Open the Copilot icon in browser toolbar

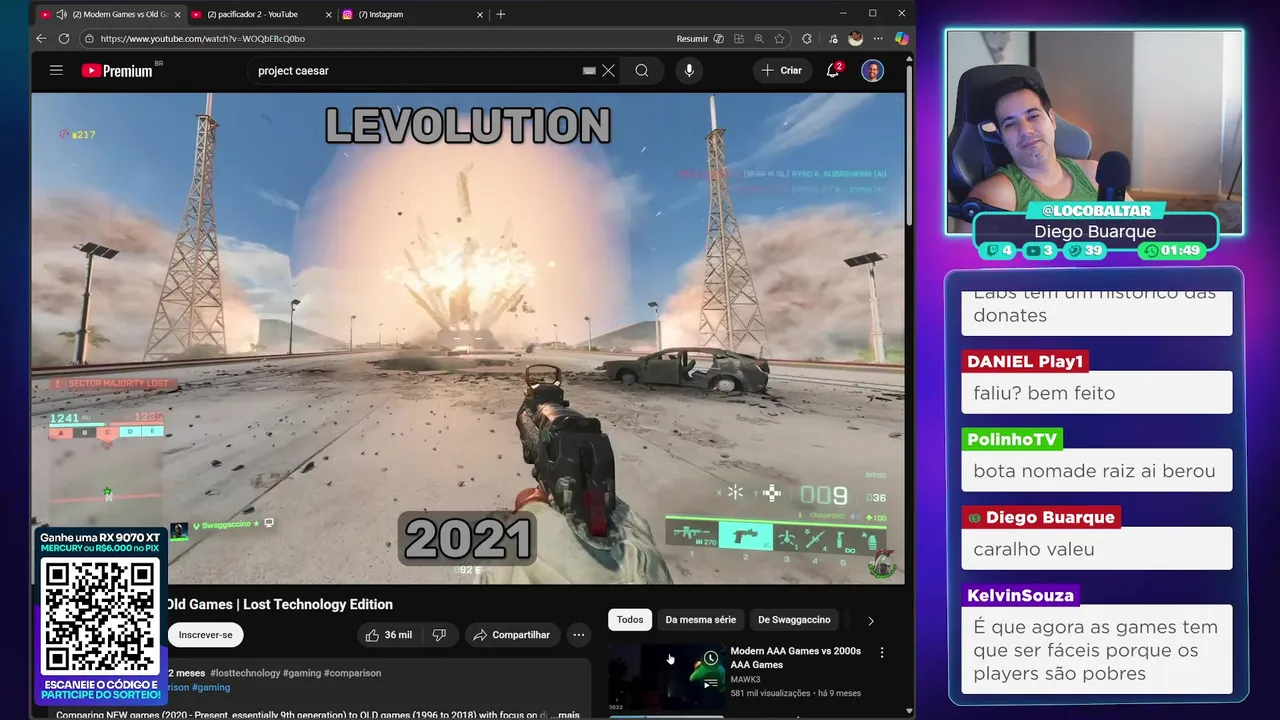[901, 39]
